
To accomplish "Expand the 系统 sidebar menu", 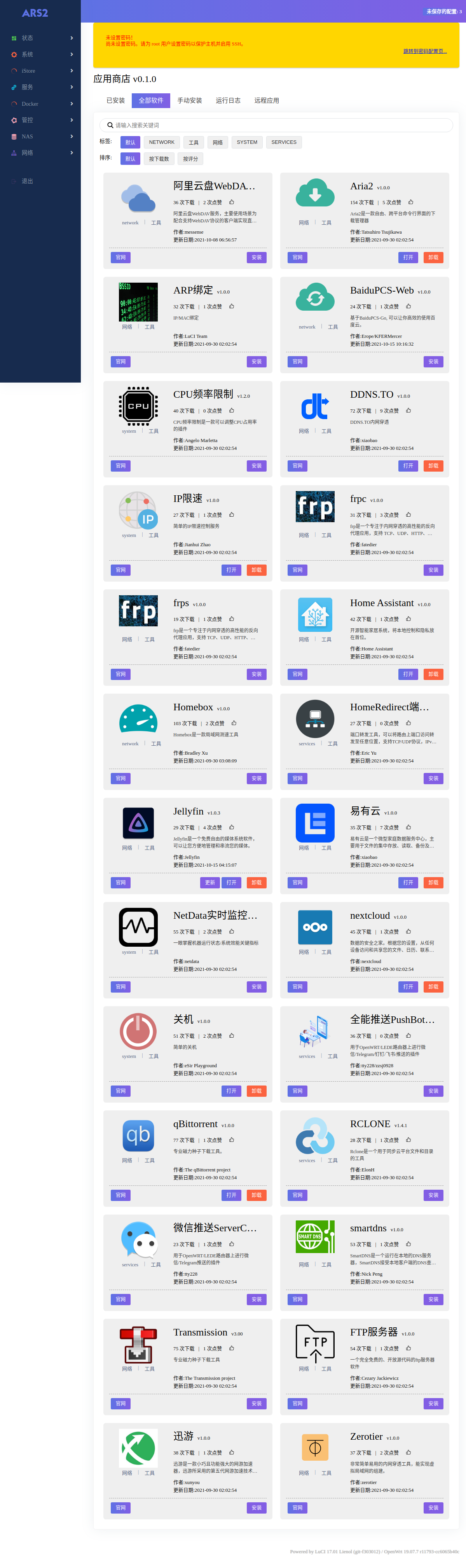I will coord(40,54).
